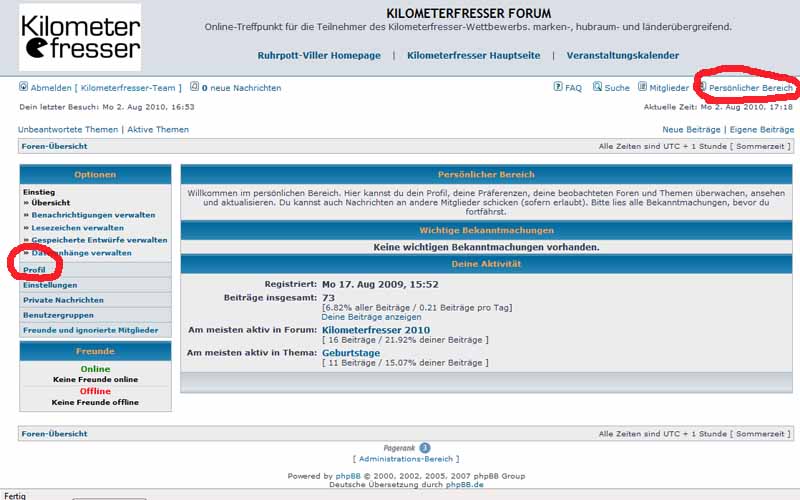Image resolution: width=800 pixels, height=500 pixels.
Task: Click the Mitglieder icon
Action: pyautogui.click(x=643, y=87)
